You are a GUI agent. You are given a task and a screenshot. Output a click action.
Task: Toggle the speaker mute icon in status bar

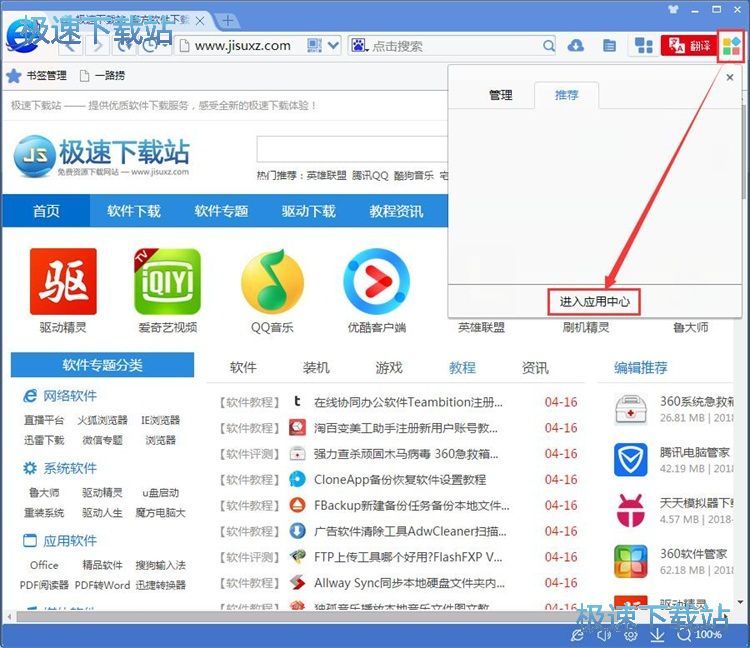[x=604, y=635]
